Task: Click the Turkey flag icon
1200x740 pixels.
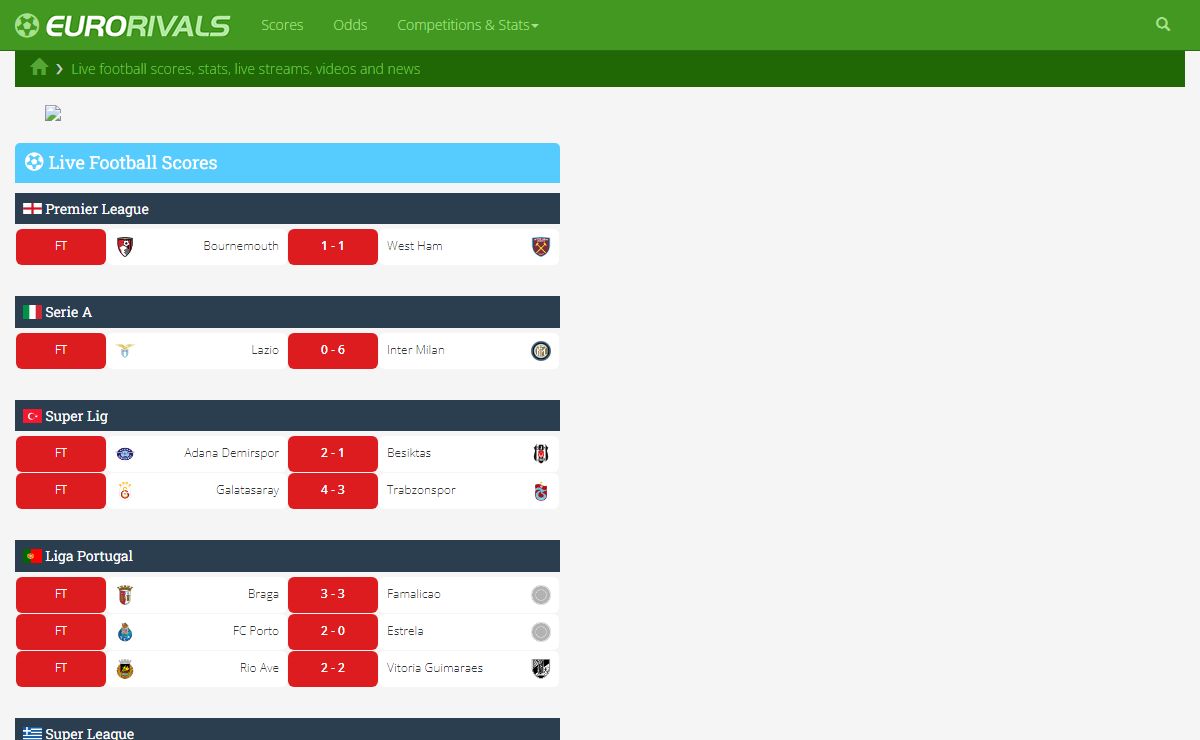Action: click(32, 416)
